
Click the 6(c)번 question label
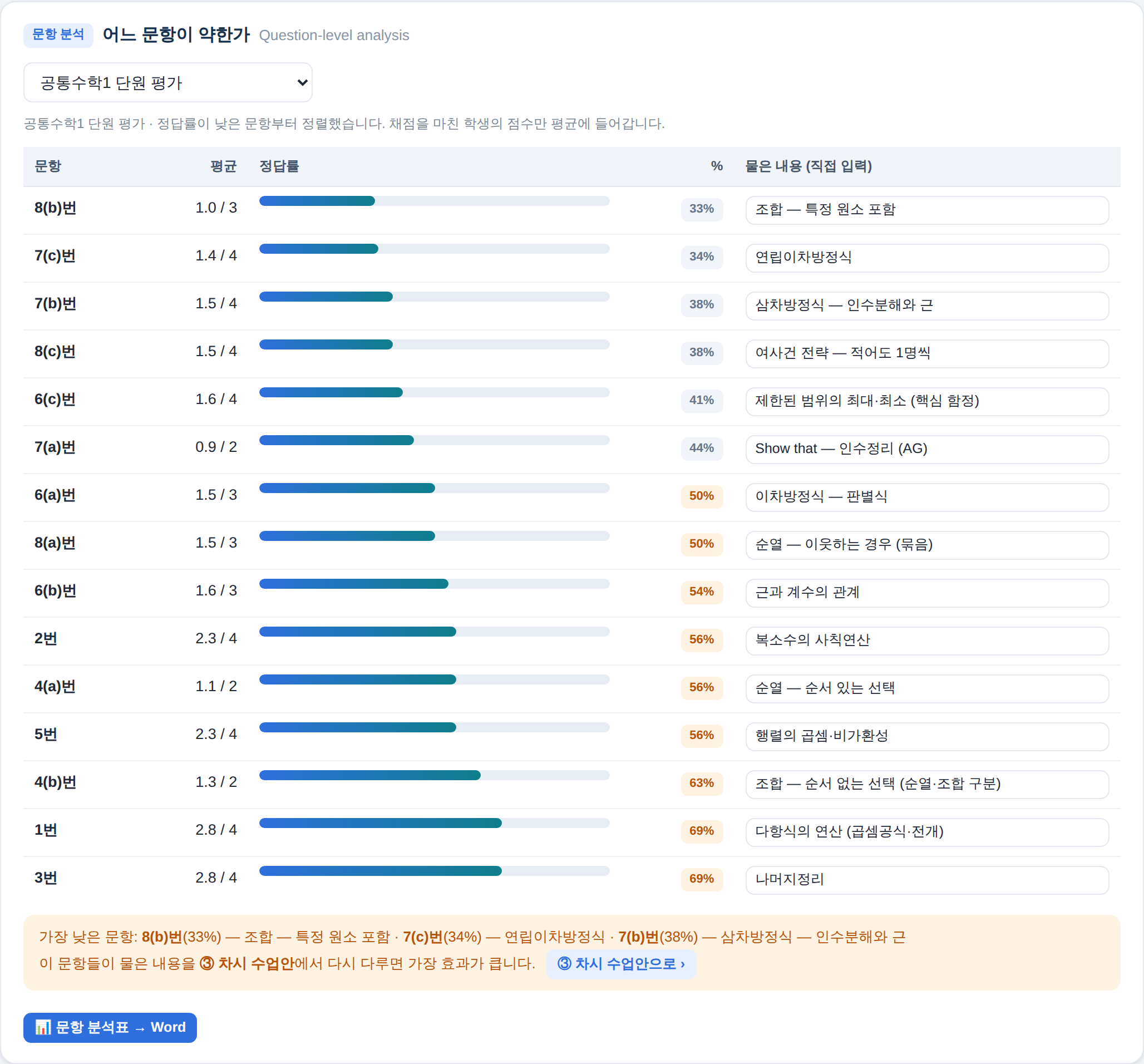(55, 399)
